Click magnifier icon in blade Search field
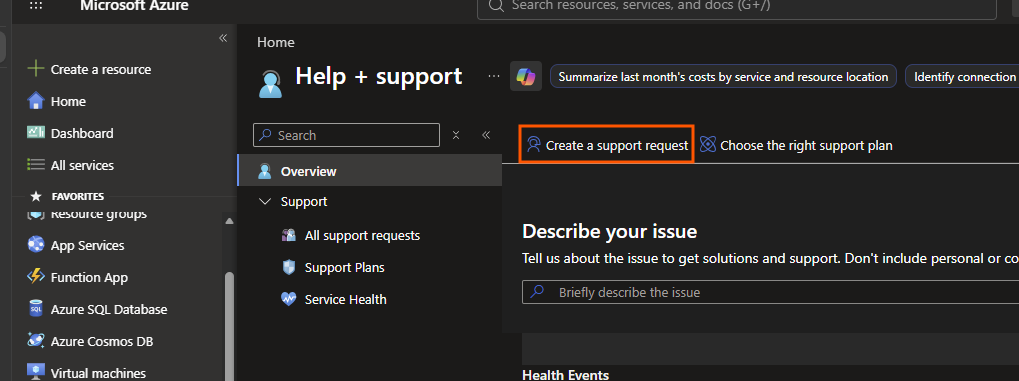This screenshot has width=1019, height=381. tap(266, 135)
